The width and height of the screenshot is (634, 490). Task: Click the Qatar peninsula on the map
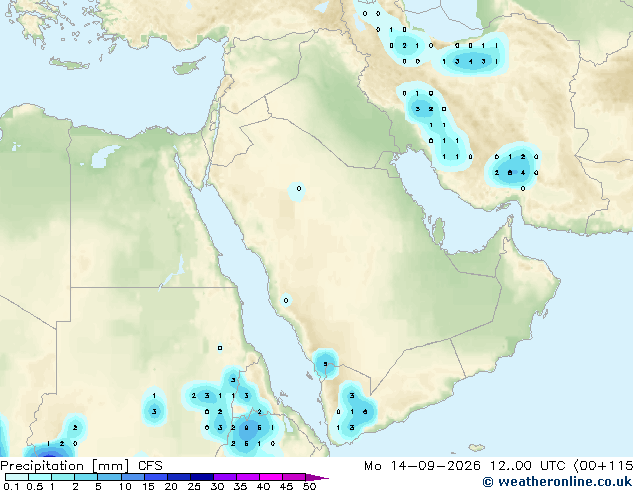[x=438, y=232]
